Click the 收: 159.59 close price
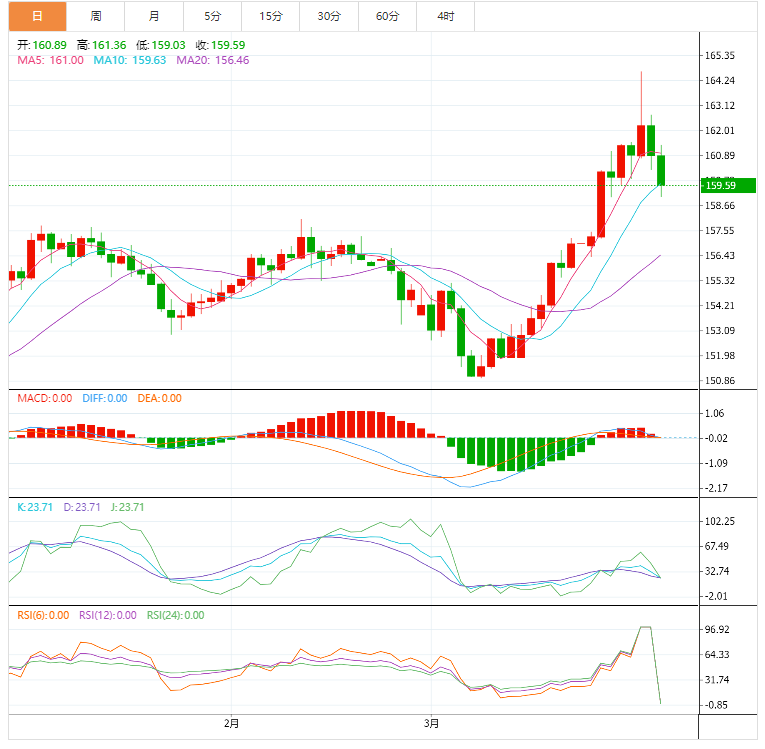765x749 pixels. point(221,45)
